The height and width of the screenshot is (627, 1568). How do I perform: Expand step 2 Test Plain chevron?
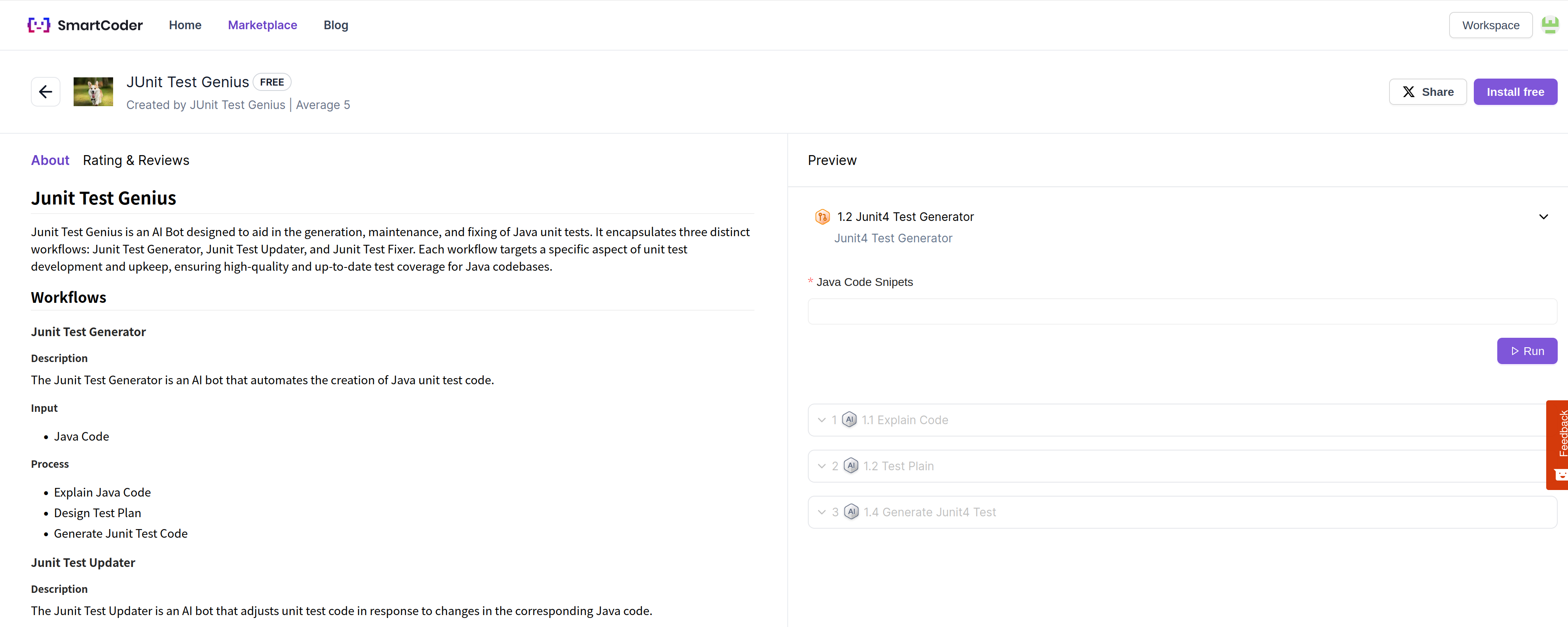[822, 466]
